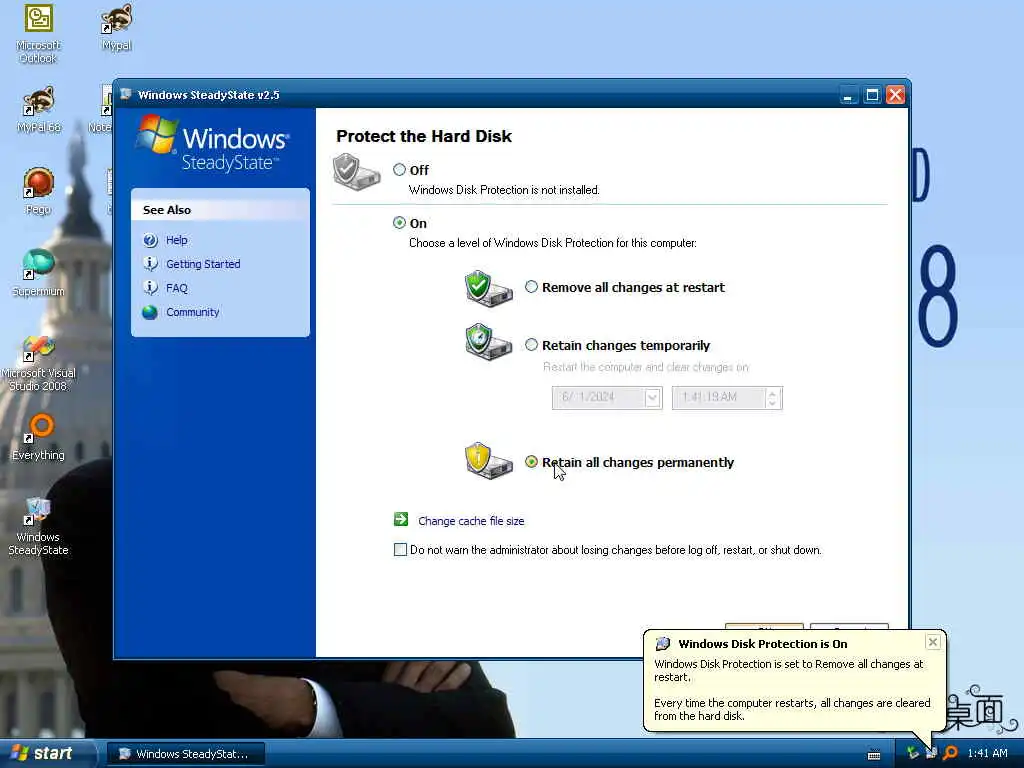This screenshot has width=1024, height=768.
Task: Open Microsoft Outlook desktop icon
Action: (38, 33)
